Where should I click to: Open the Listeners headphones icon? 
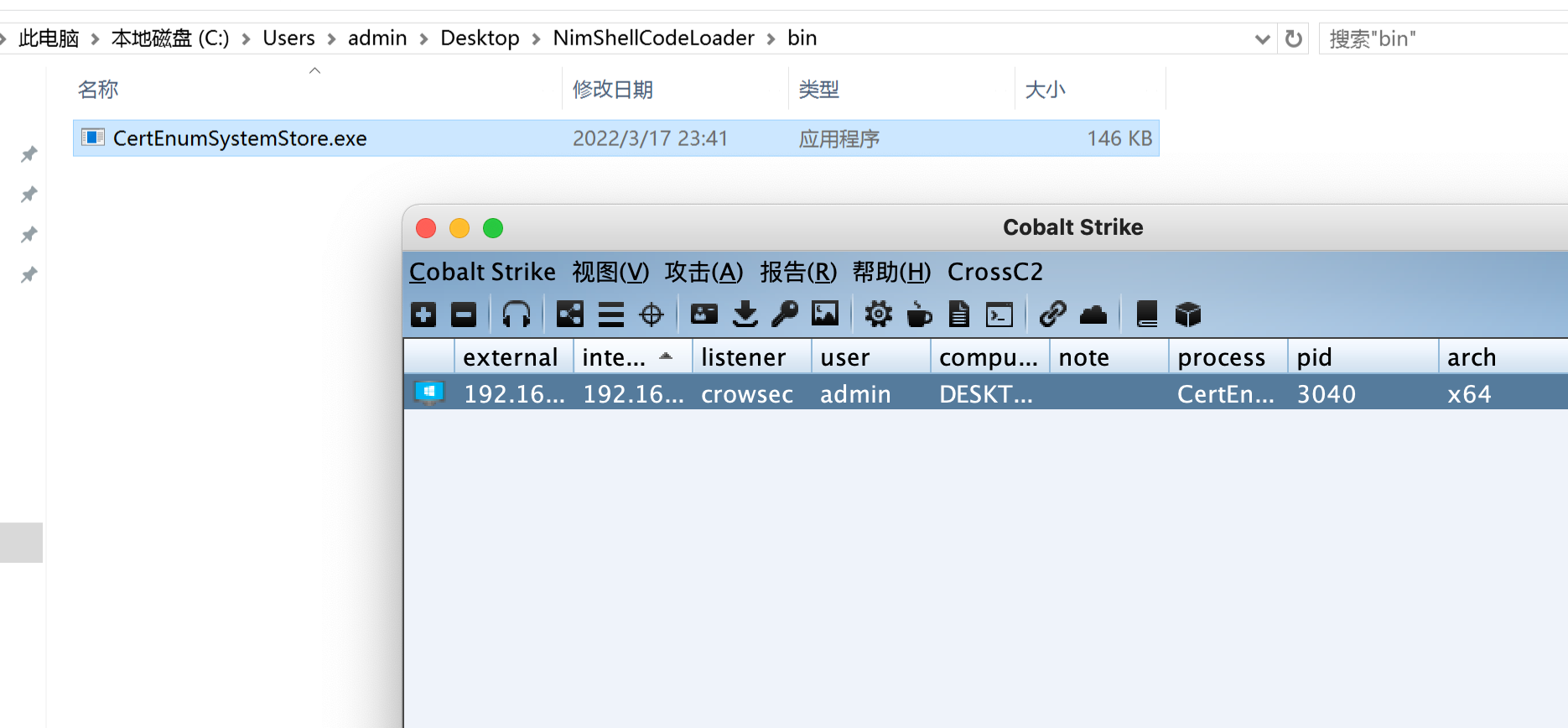tap(517, 315)
